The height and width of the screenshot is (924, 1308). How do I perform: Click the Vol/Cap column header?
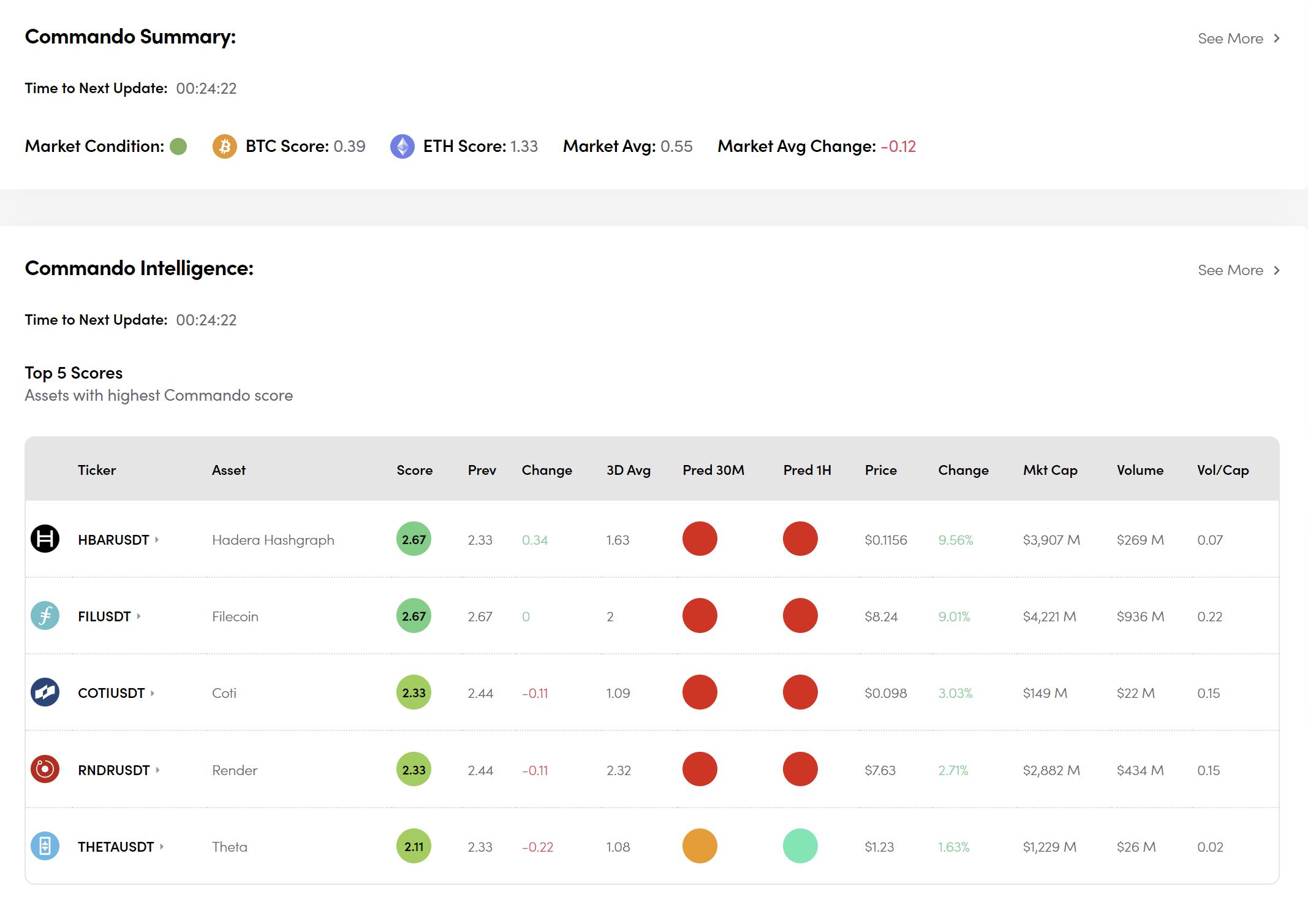click(x=1222, y=470)
